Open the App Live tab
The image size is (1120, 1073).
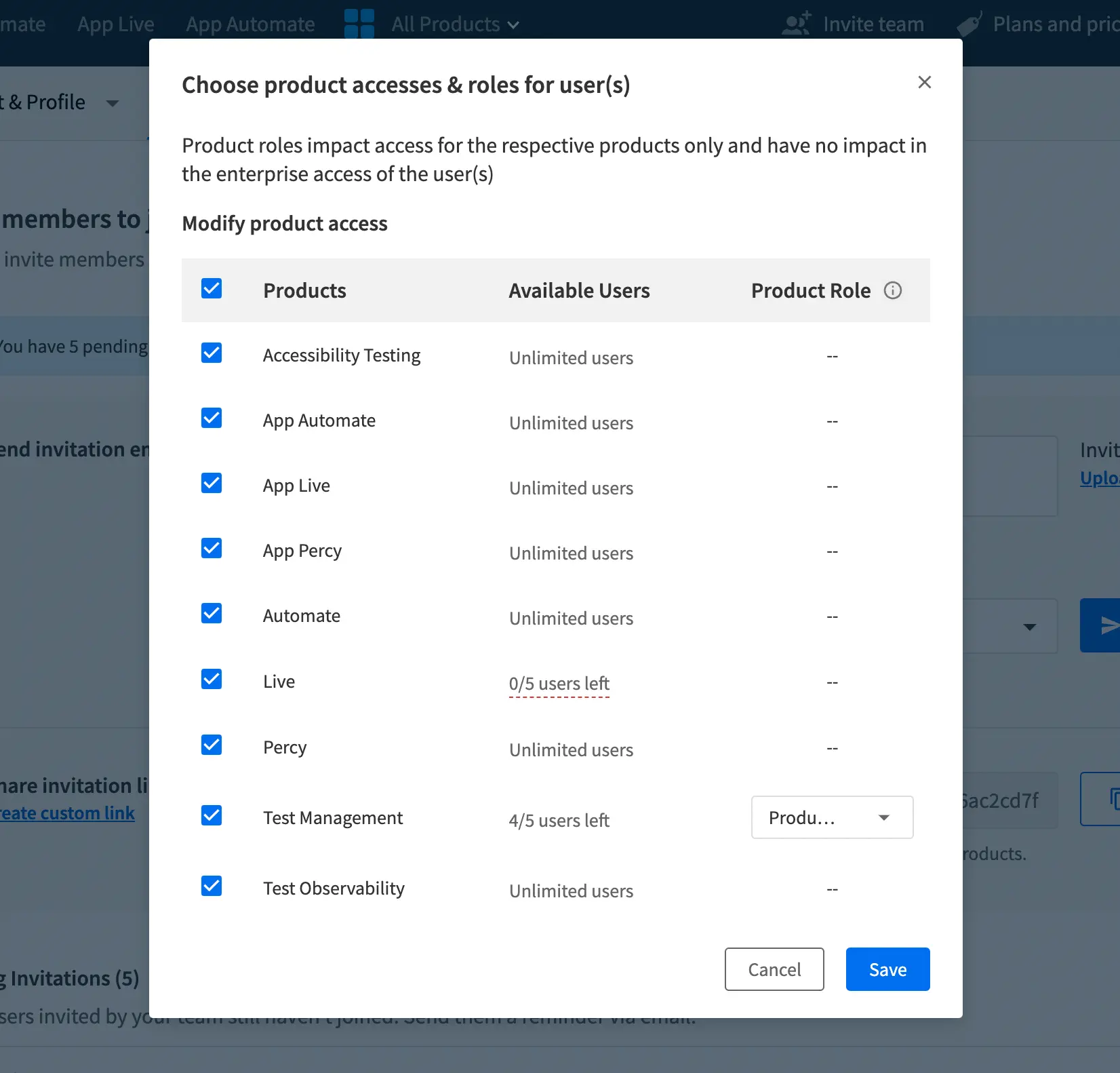coord(116,24)
